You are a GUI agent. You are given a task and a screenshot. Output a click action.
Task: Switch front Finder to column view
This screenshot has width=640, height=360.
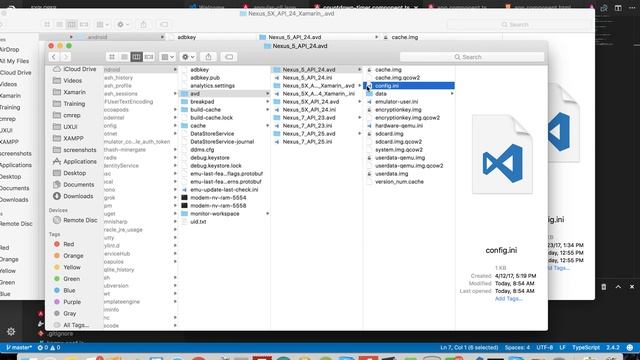click(136, 57)
